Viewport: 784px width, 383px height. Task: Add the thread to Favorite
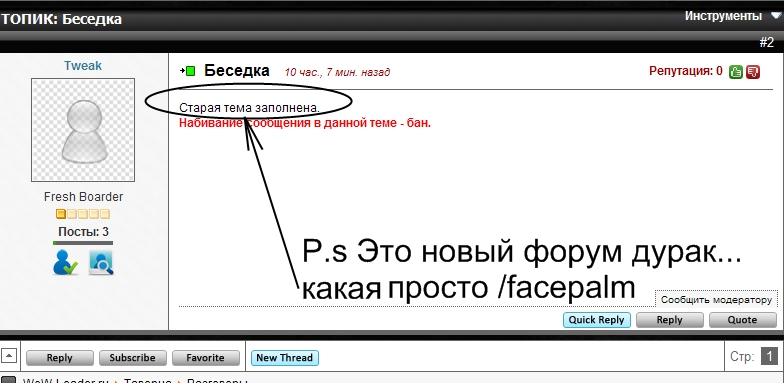click(206, 358)
